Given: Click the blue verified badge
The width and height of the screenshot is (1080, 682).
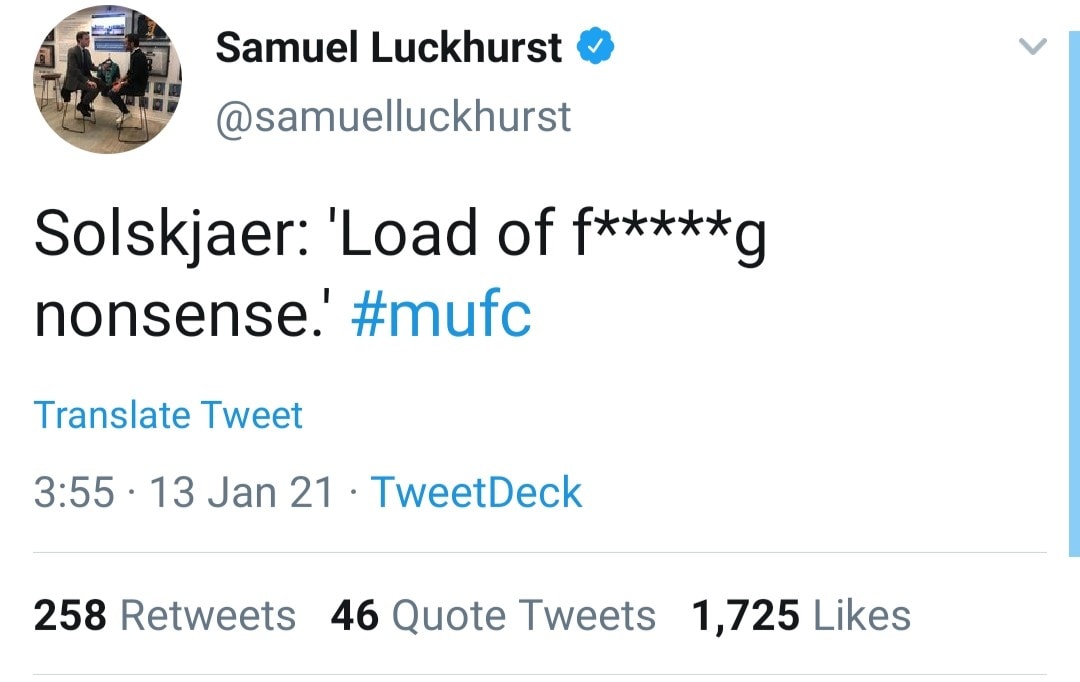Looking at the screenshot, I should (597, 46).
